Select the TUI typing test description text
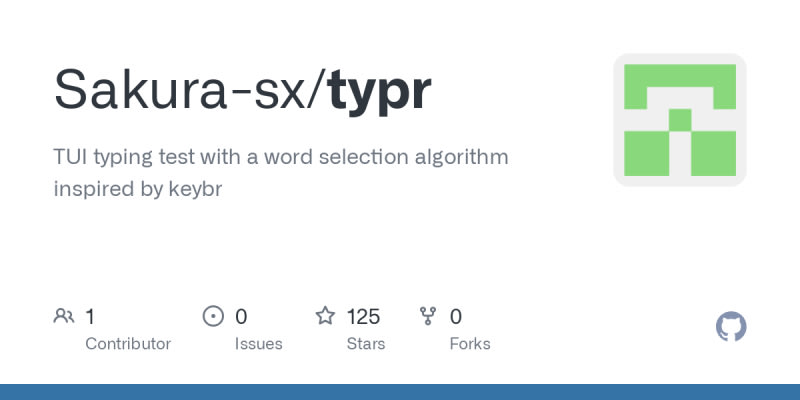This screenshot has width=800, height=400. click(x=281, y=173)
